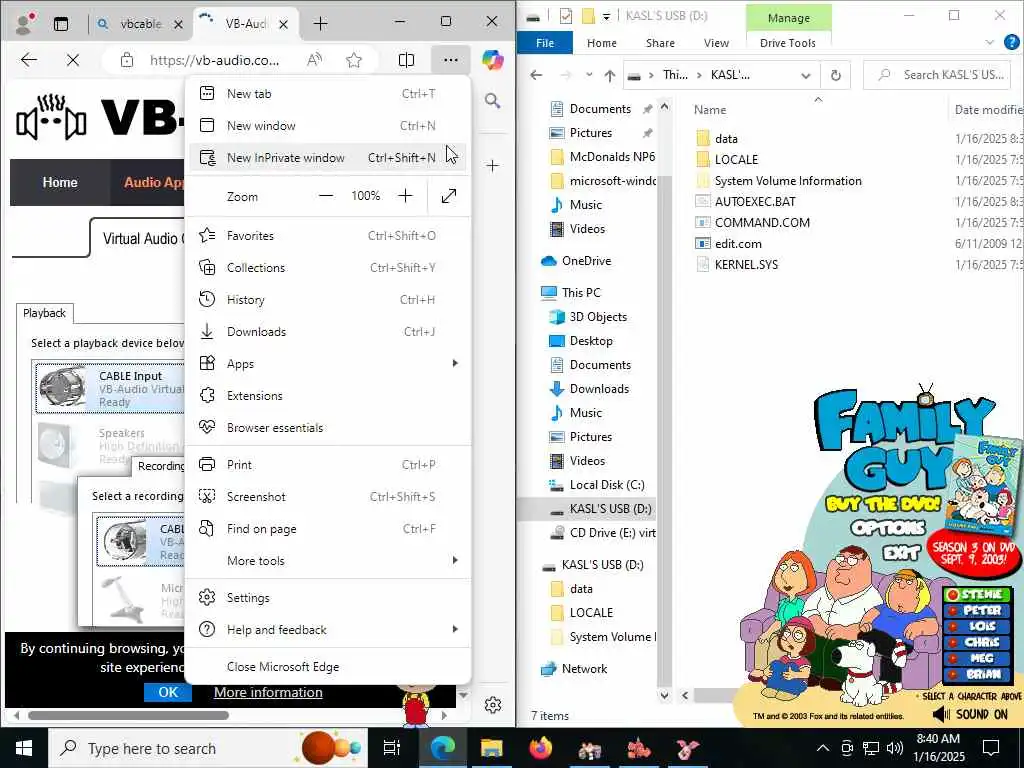Screen dimensions: 1024x768
Task: Select New tab in Edge menu
Action: point(328,93)
